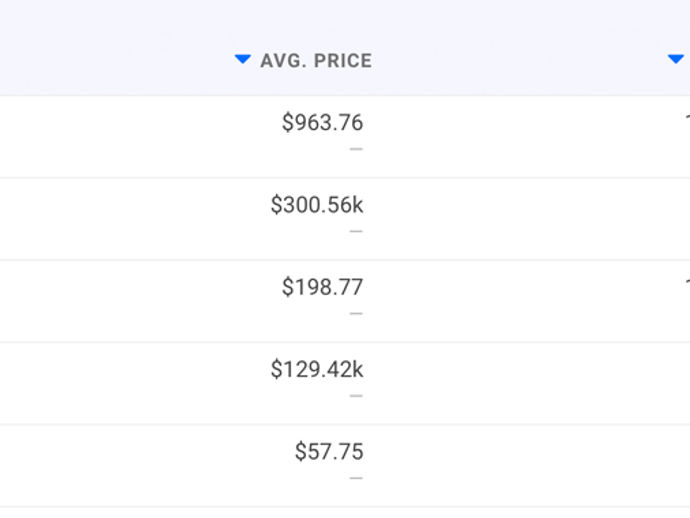Sort the table by the AVG. PRICE header
This screenshot has height=518, width=690.
click(x=316, y=61)
